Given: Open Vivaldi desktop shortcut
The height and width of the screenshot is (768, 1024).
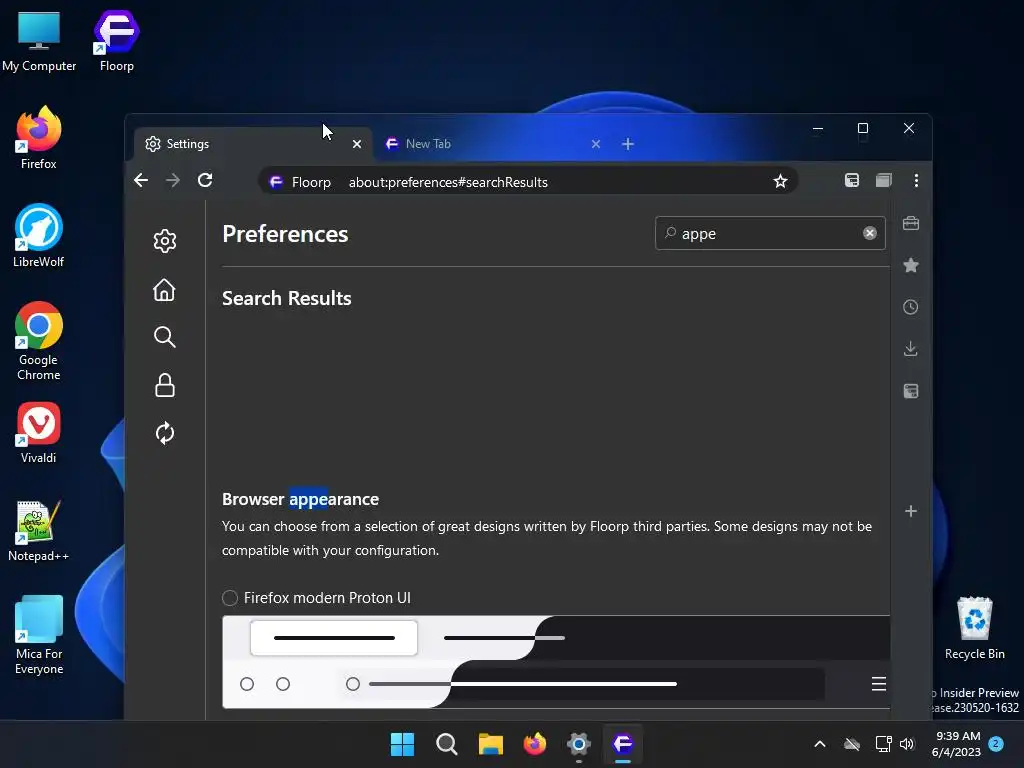Looking at the screenshot, I should [39, 432].
